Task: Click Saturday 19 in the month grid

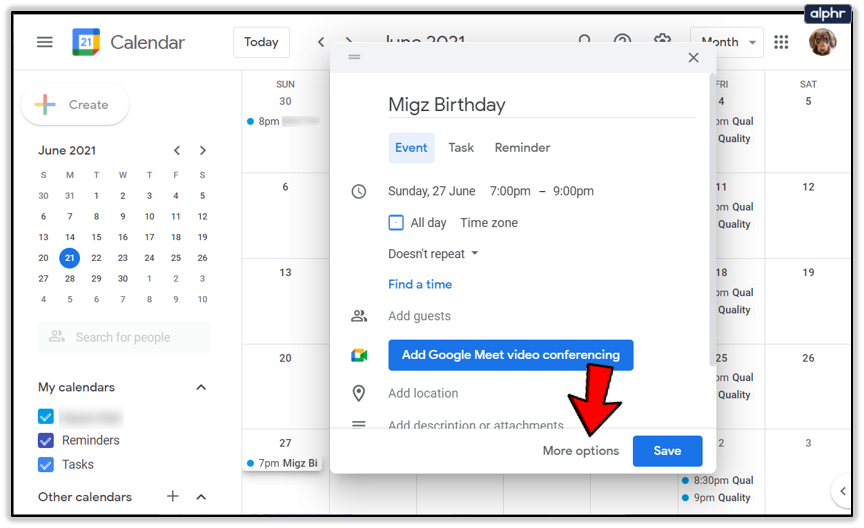Action: [x=808, y=272]
